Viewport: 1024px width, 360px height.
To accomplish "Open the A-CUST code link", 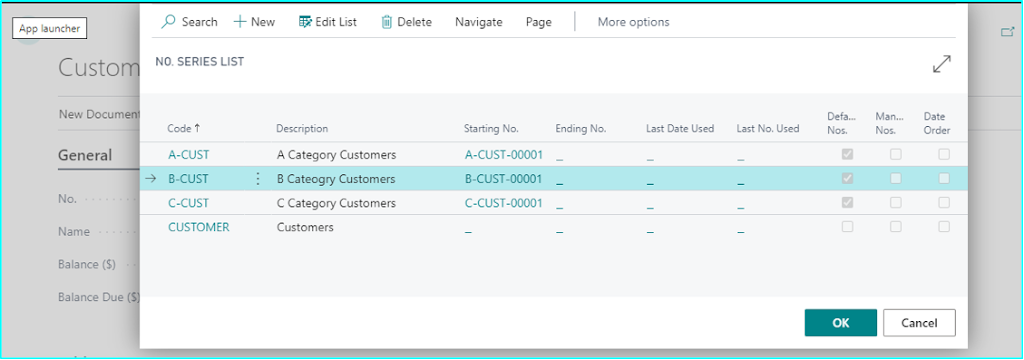I will point(189,155).
